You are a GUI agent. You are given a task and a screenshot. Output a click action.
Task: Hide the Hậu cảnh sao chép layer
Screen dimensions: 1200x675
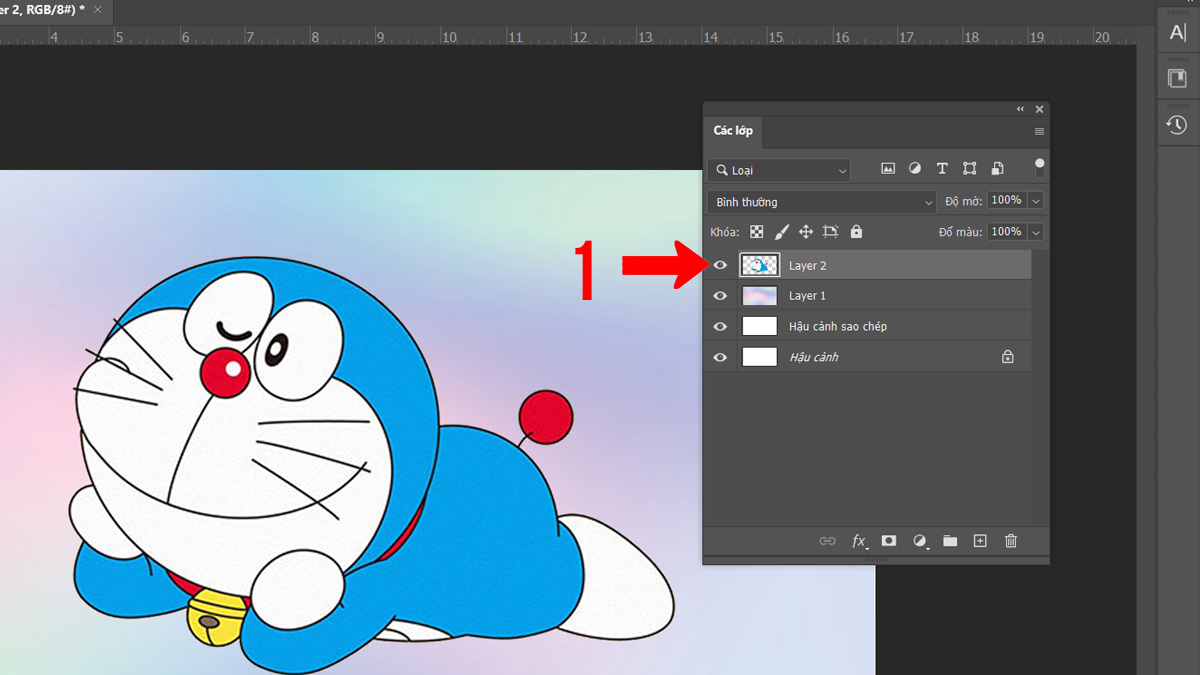point(720,327)
